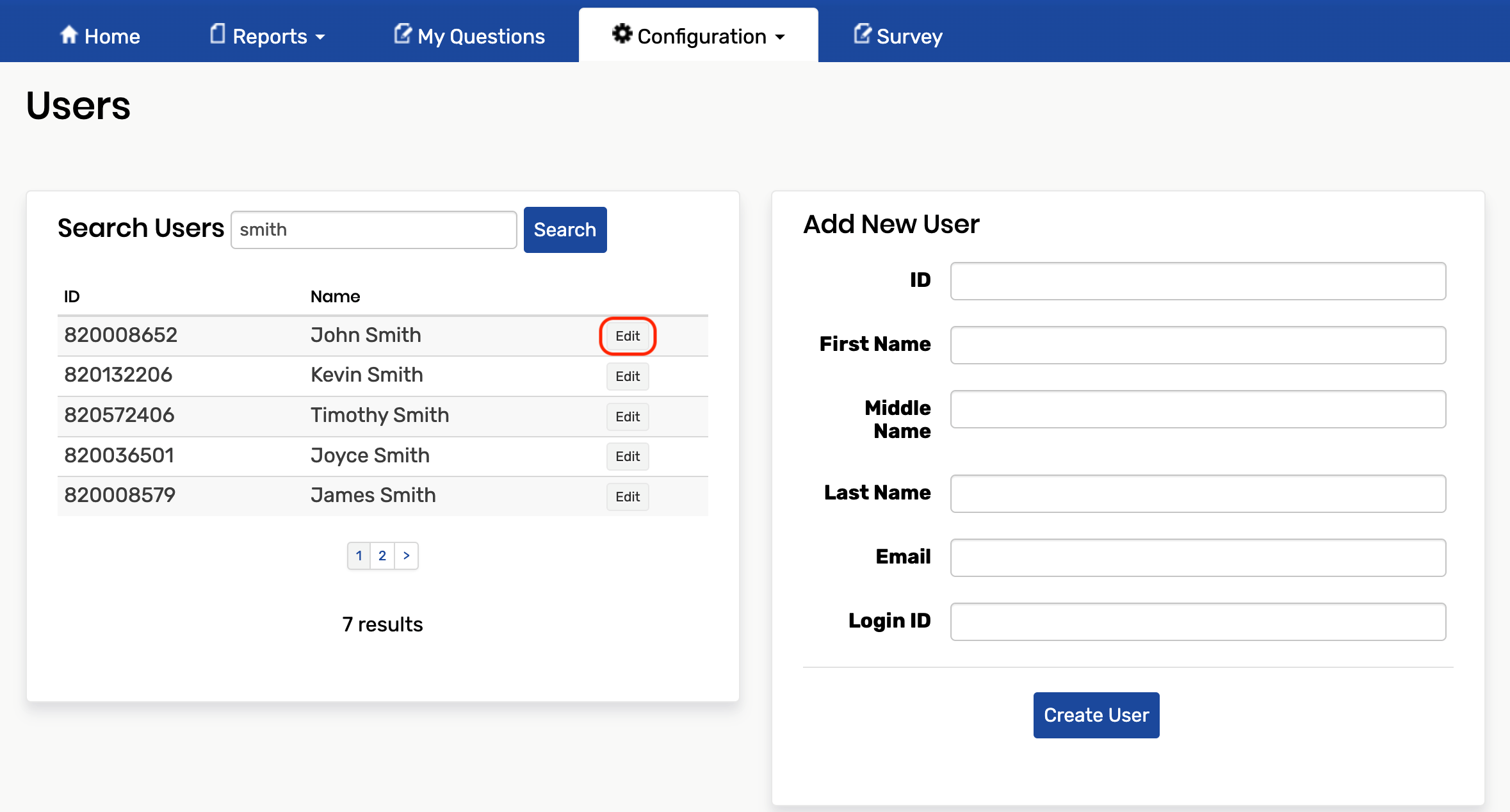Focus the First Name input field
The width and height of the screenshot is (1510, 812).
coord(1197,345)
